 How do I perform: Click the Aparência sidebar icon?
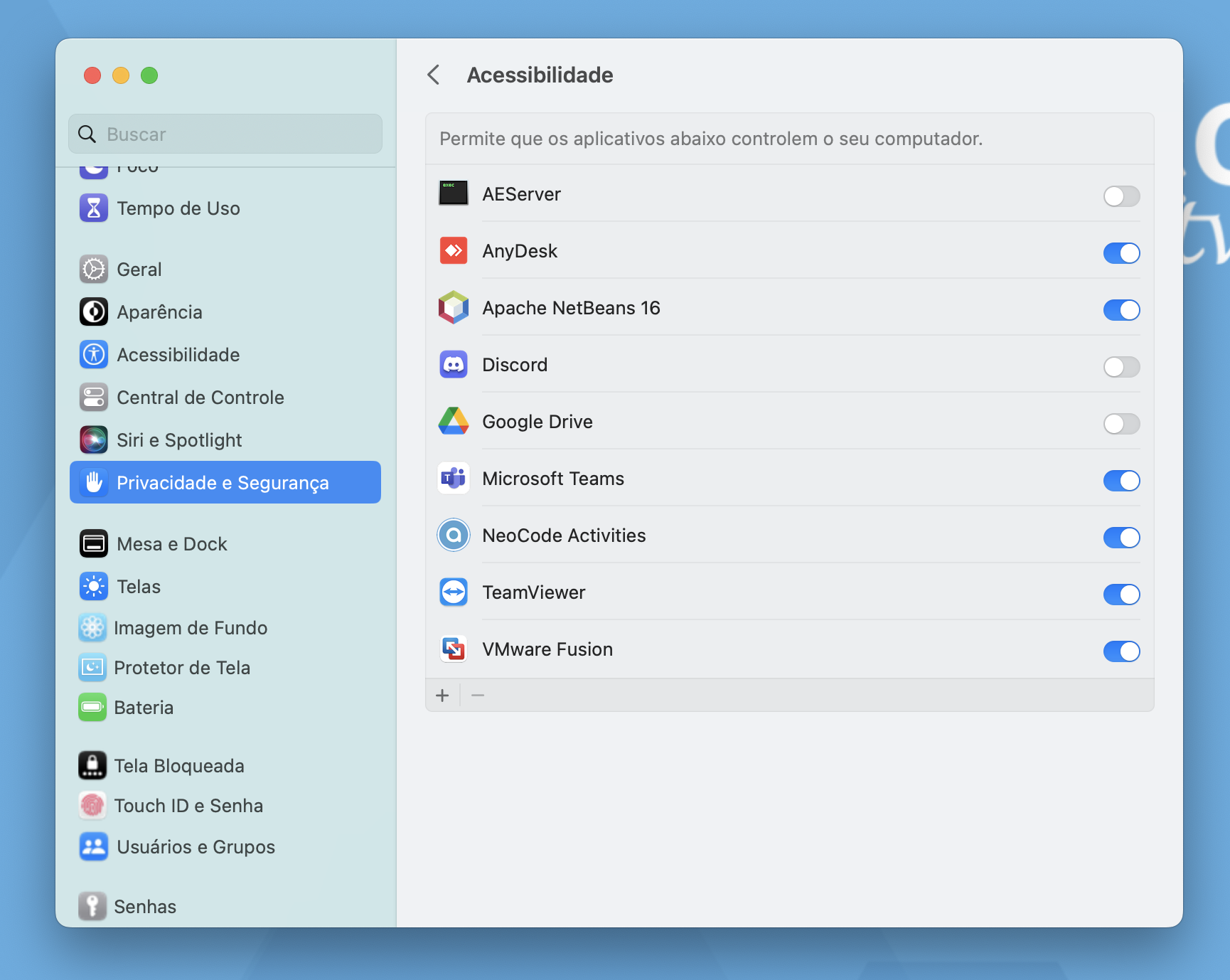[94, 311]
